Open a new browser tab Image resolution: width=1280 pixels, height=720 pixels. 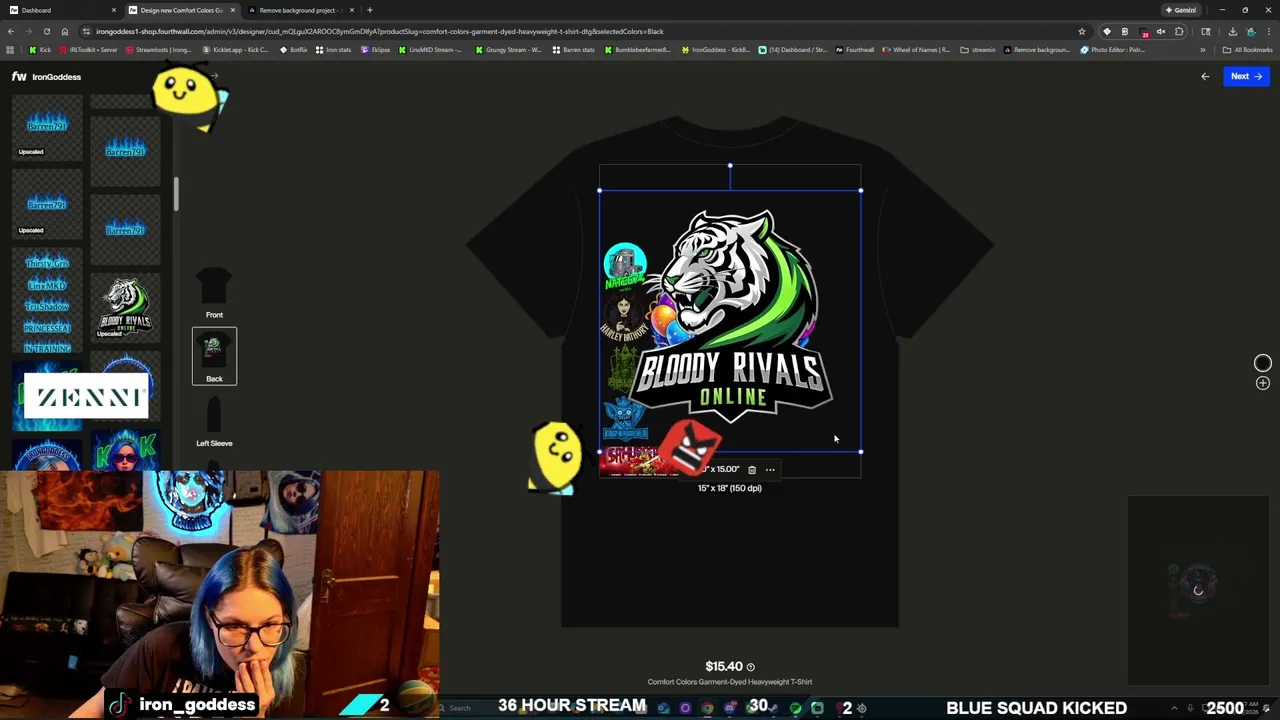(x=370, y=10)
